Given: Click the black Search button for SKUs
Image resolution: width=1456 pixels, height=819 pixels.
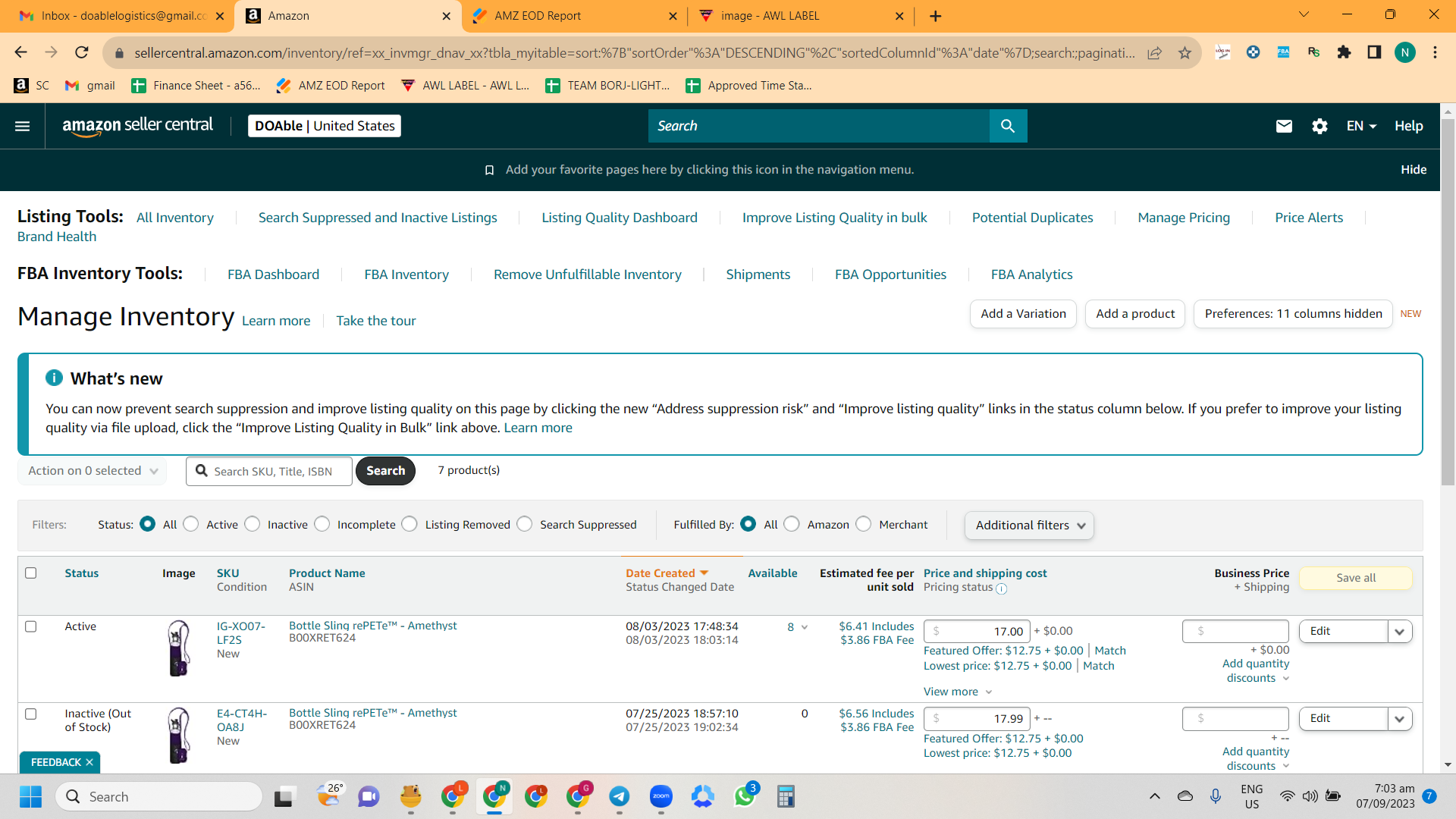Looking at the screenshot, I should tap(385, 471).
